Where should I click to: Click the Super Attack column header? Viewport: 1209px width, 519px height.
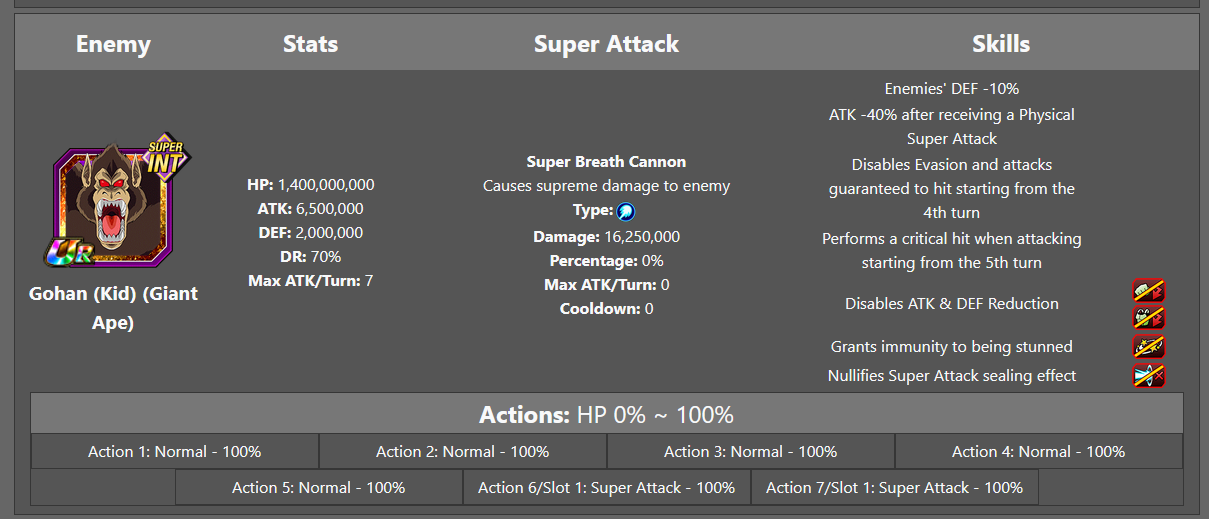coord(606,44)
